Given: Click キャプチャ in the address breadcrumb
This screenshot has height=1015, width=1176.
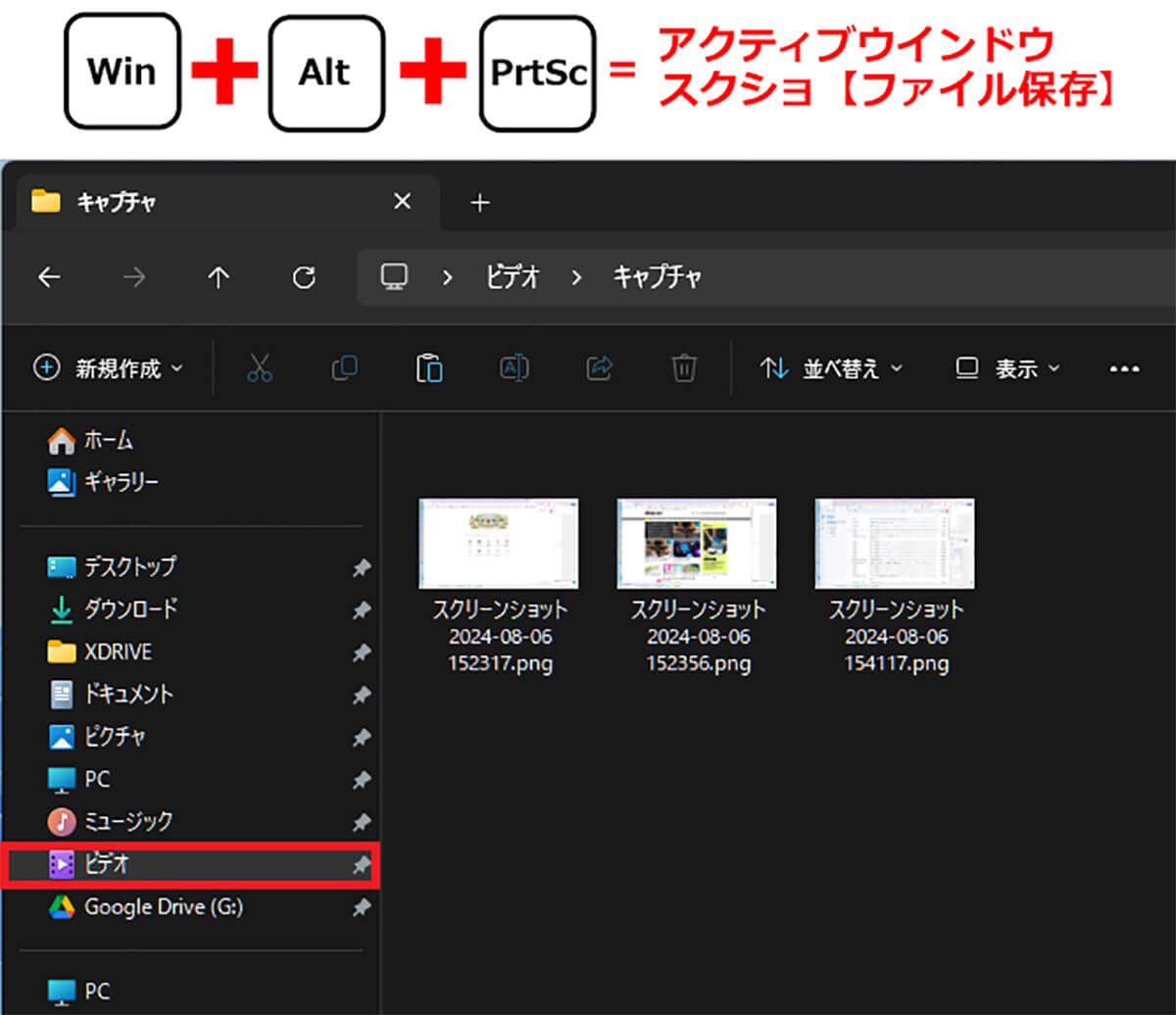Looking at the screenshot, I should 658,277.
